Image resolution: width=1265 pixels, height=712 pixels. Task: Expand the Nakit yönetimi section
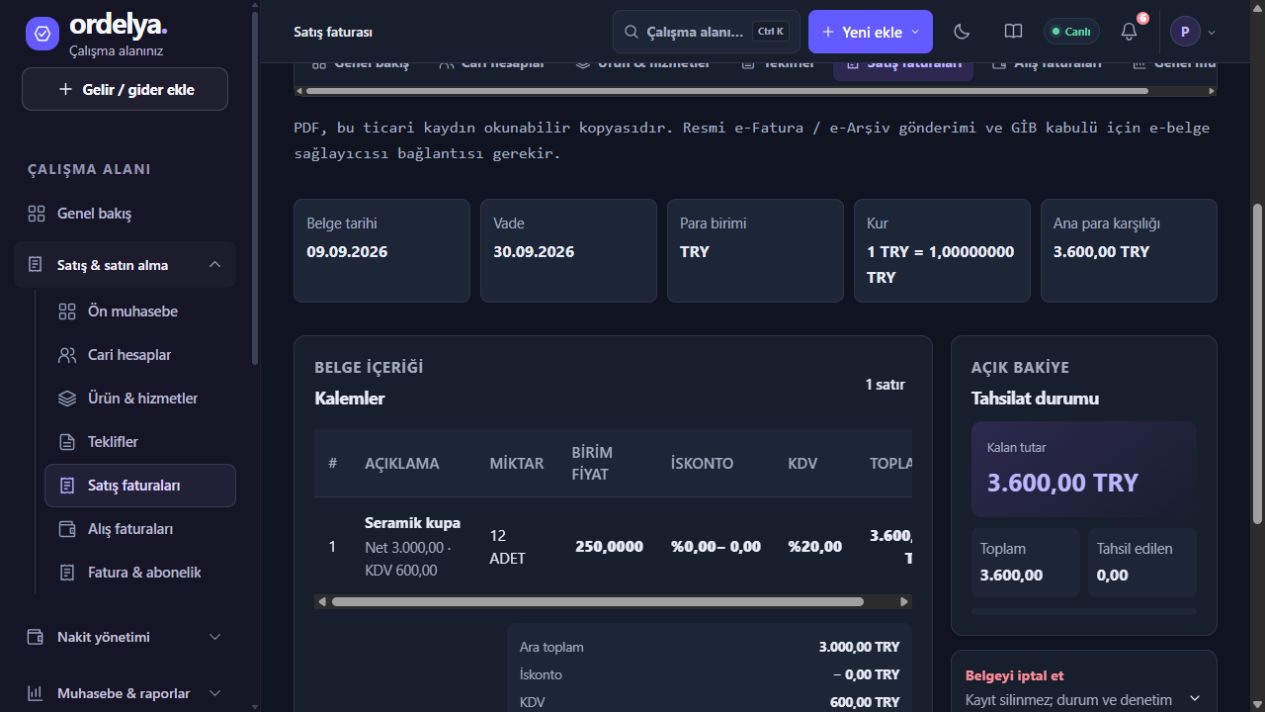(x=215, y=637)
